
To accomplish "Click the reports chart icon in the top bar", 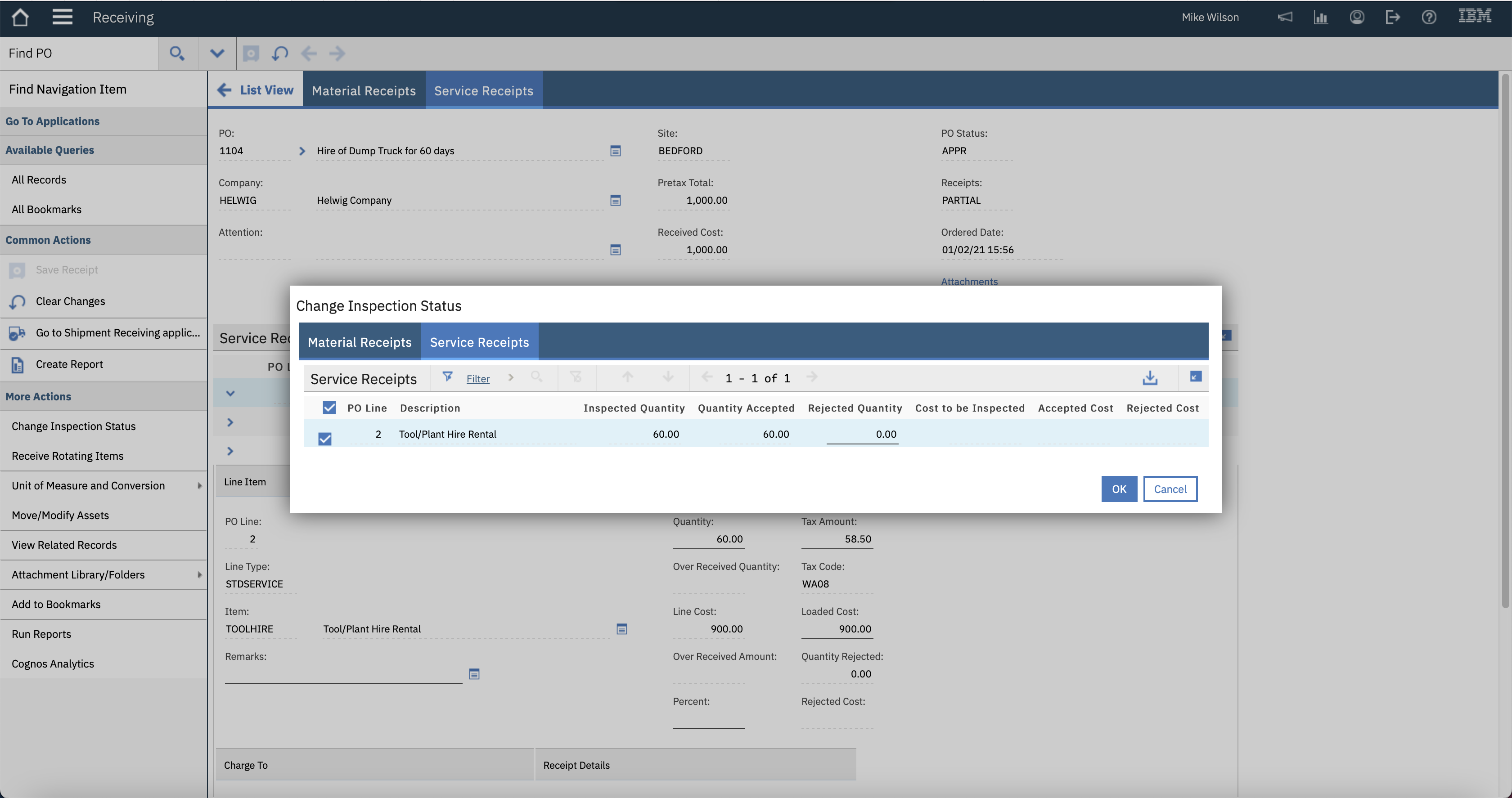I will 1321,17.
